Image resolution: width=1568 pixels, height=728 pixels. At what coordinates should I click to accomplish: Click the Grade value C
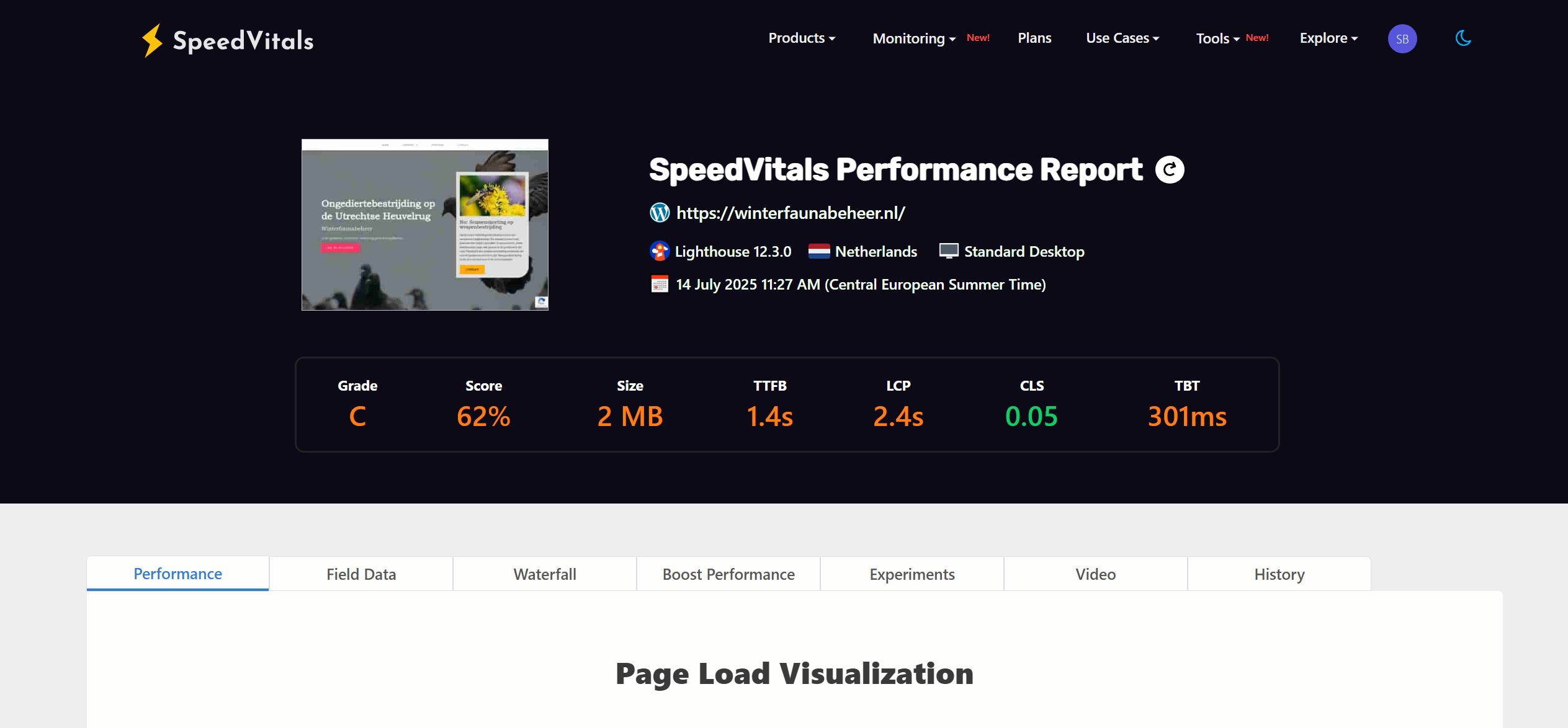pos(357,416)
